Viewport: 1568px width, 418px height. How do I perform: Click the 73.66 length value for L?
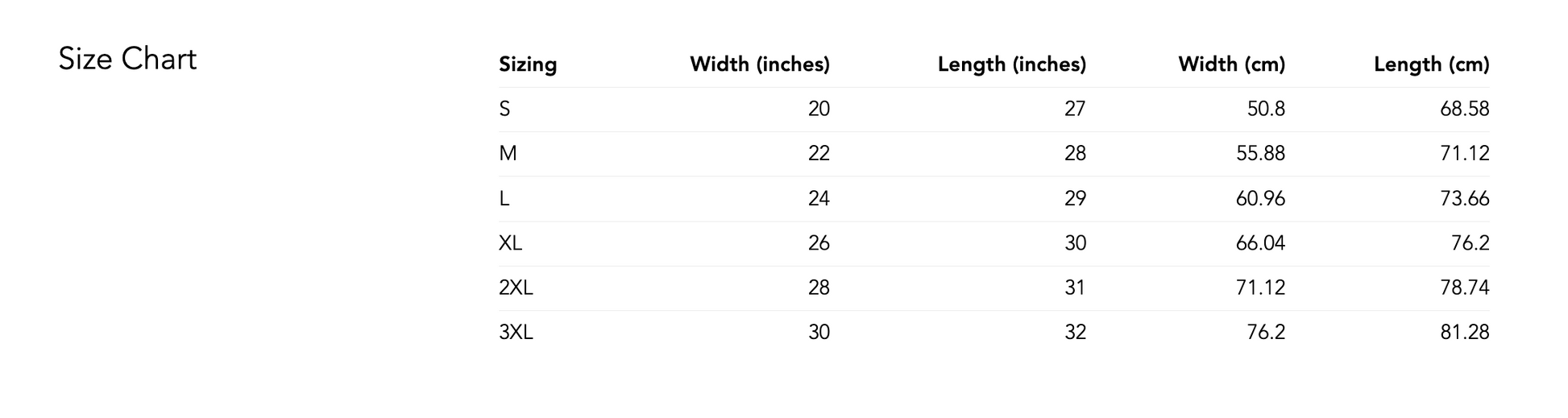[1465, 198]
